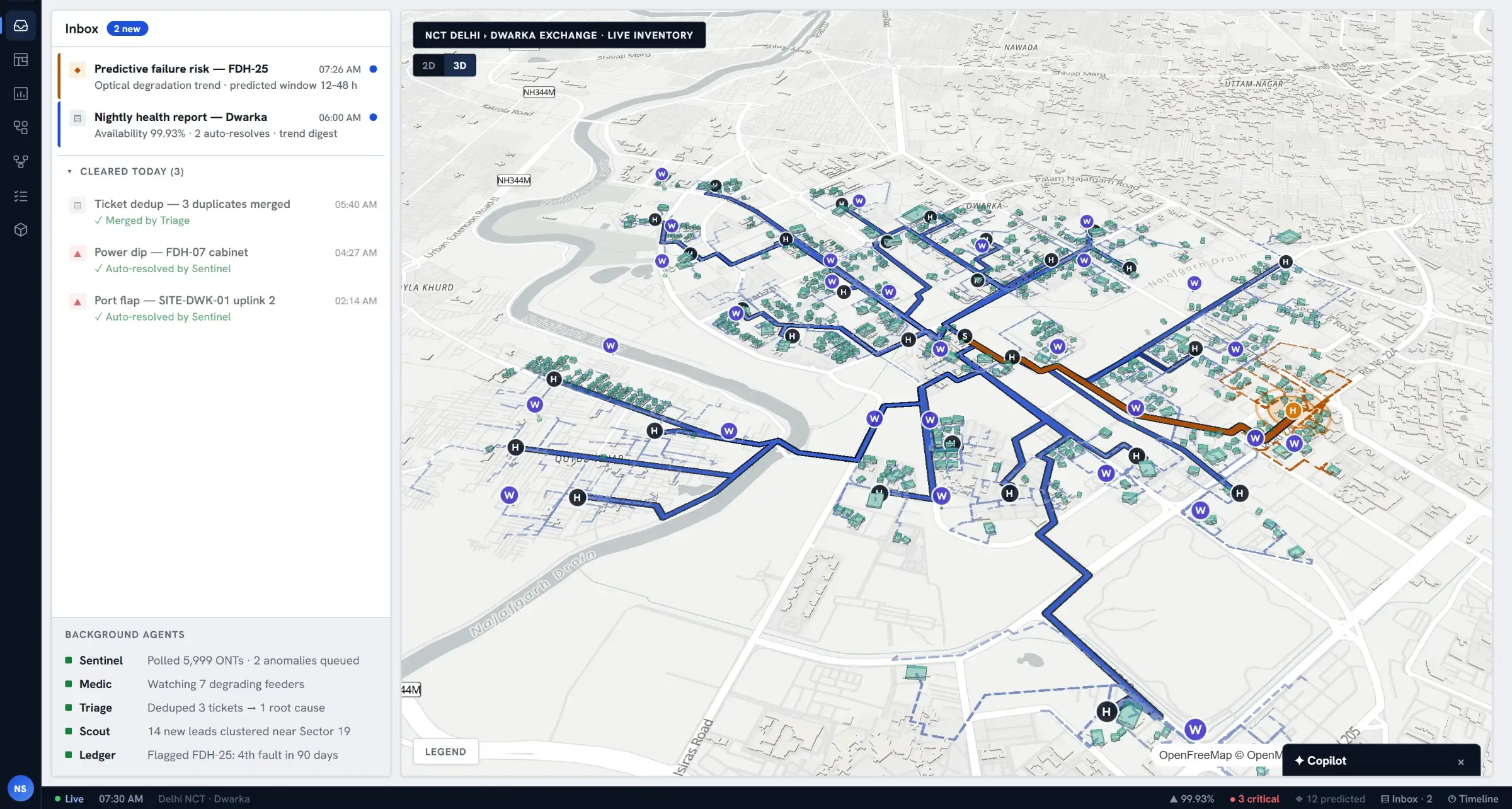Click the orange highlighted H hub marker
Viewport: 1512px width, 809px height.
[1293, 410]
